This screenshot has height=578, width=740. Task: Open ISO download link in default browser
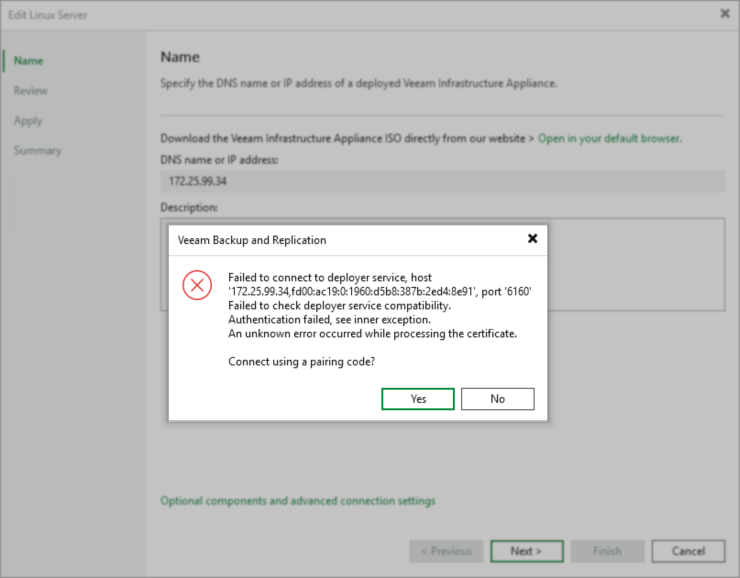point(610,138)
